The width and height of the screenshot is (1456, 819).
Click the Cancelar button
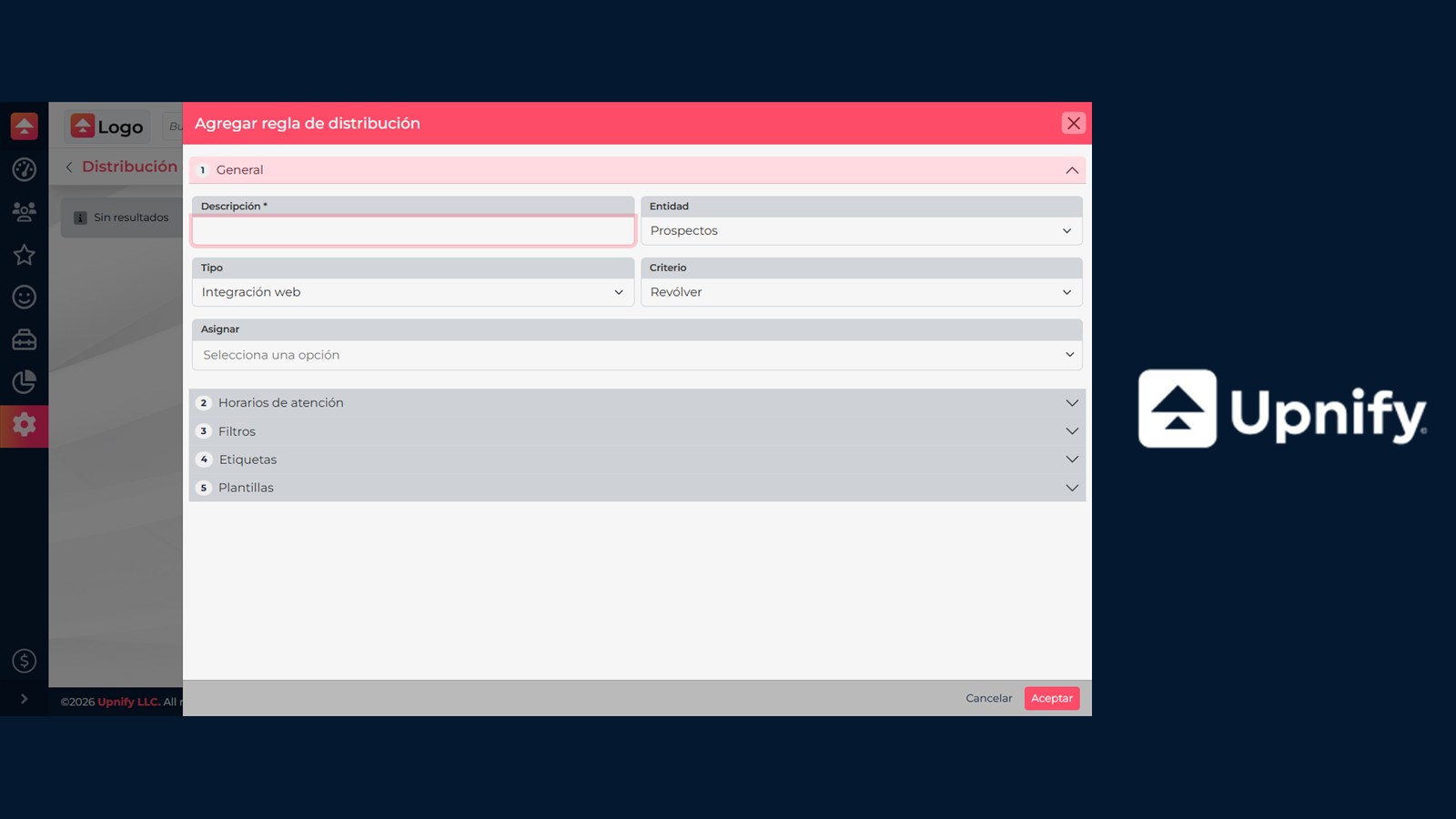click(x=989, y=698)
